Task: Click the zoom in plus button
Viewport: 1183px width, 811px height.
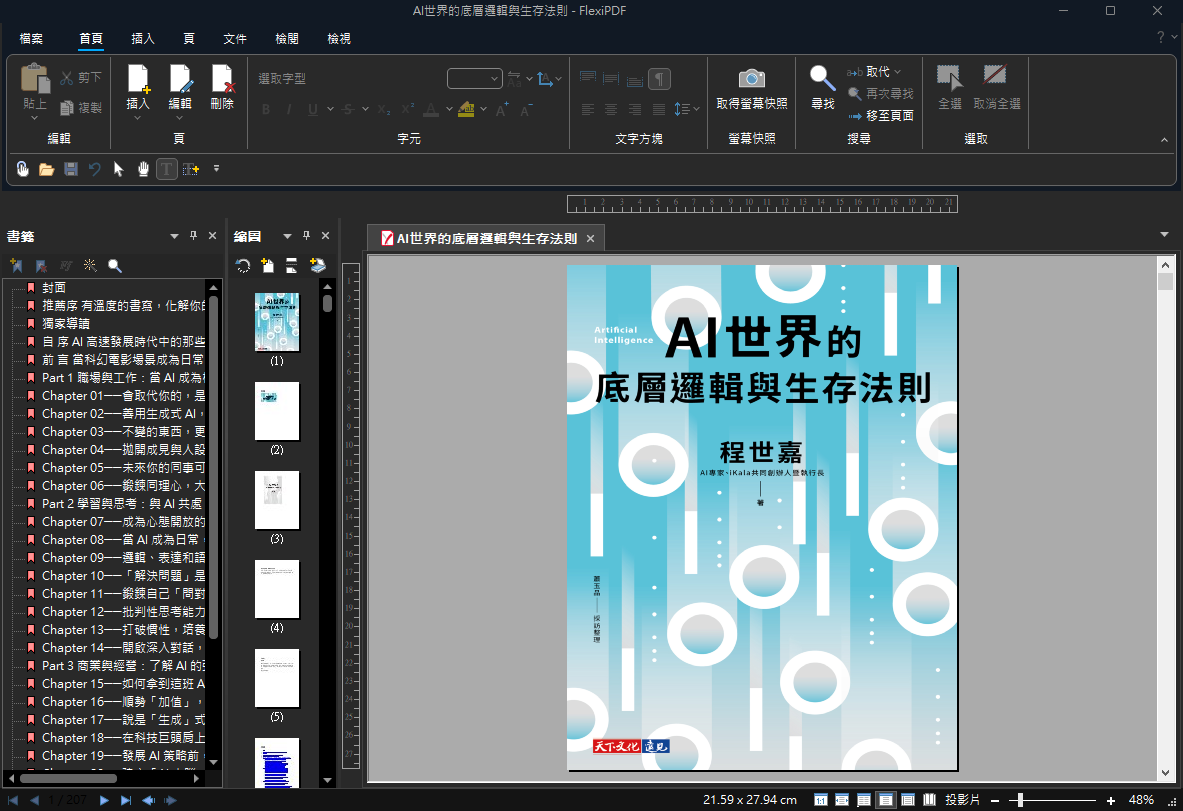Action: 1111,800
